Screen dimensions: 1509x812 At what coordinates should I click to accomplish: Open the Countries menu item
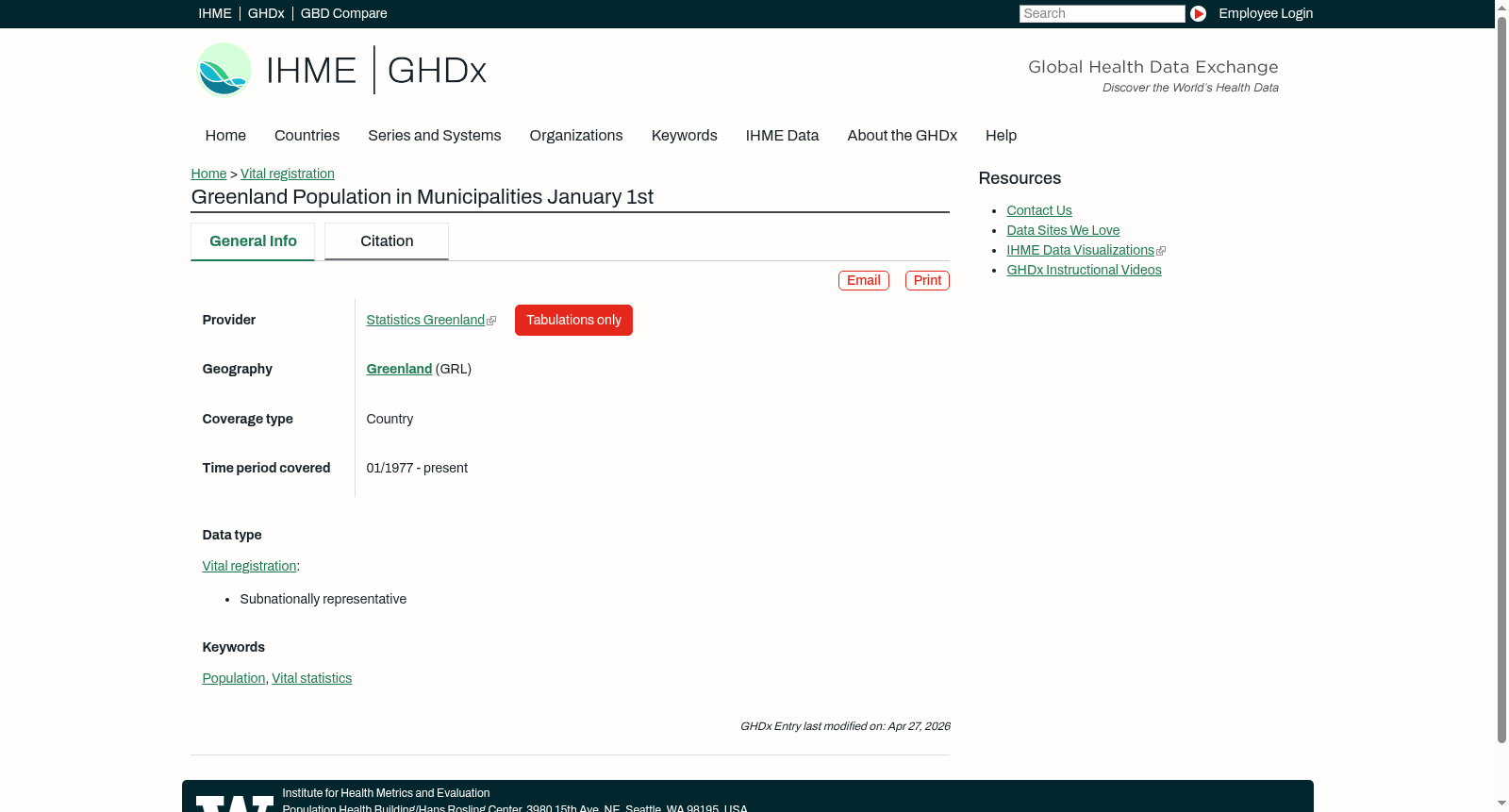tap(307, 135)
